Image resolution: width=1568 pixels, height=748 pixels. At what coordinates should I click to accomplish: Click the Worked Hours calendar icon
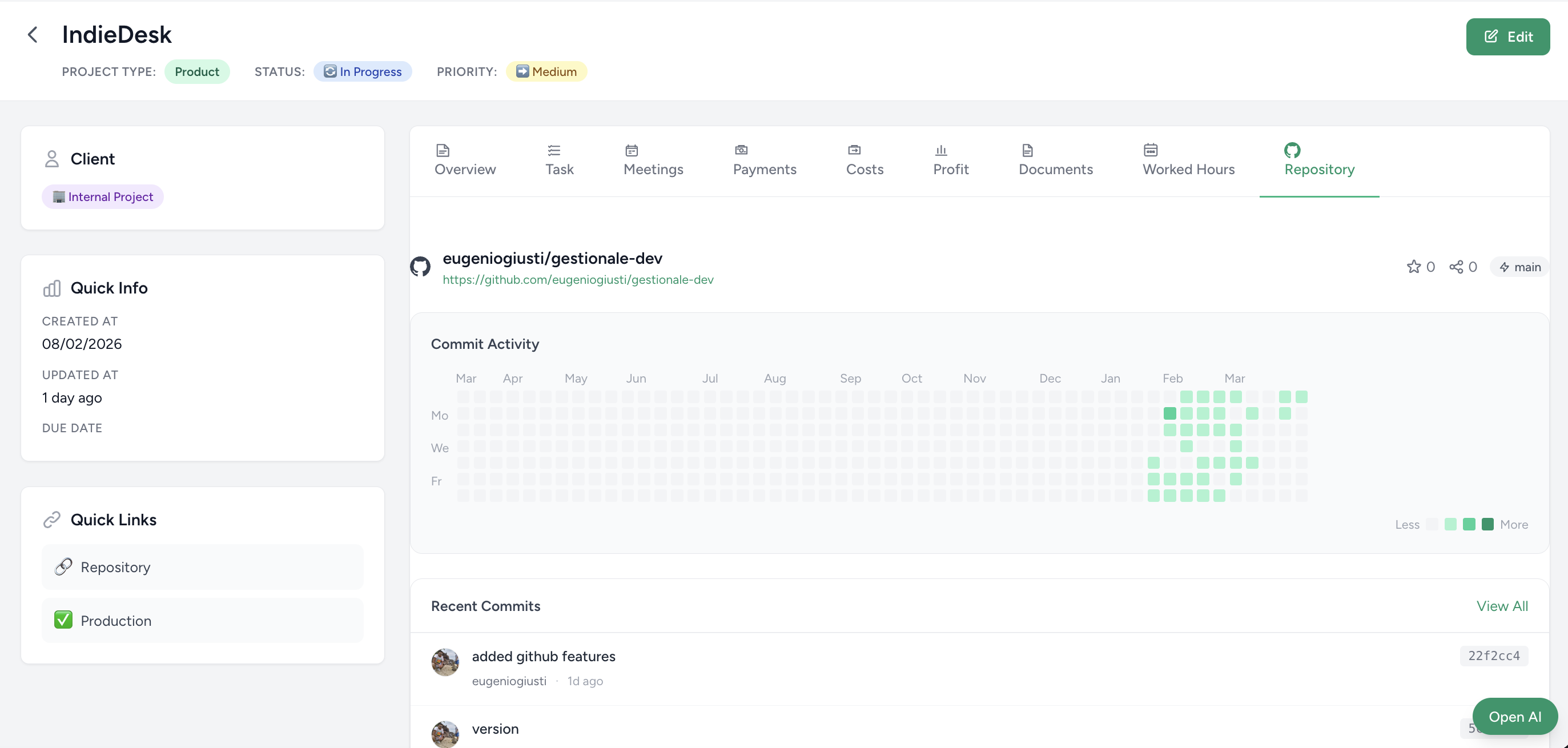click(x=1150, y=150)
